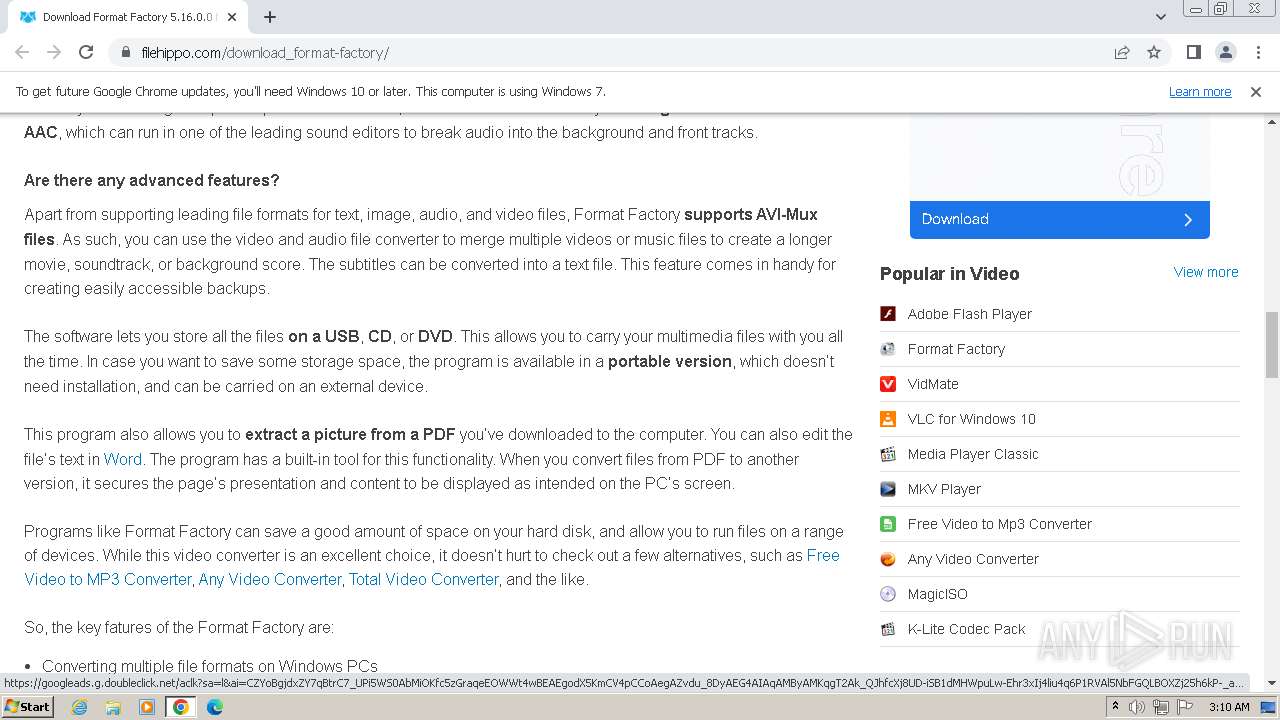Show hidden tray icons arrow

pyautogui.click(x=1115, y=707)
